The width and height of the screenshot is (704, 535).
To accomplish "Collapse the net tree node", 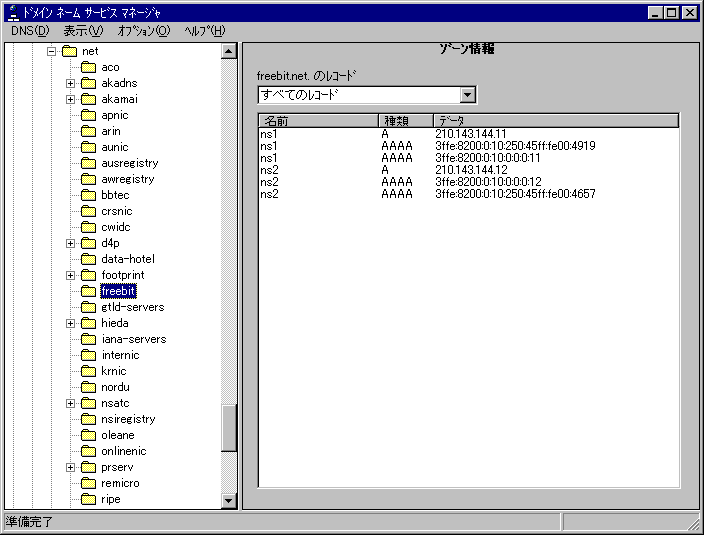I will click(x=51, y=51).
